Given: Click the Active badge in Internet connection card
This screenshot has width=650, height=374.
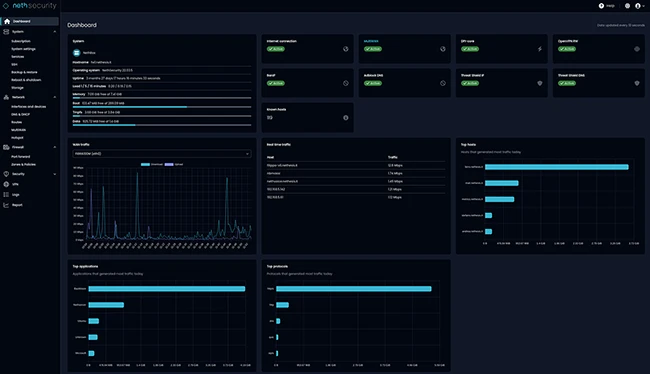Looking at the screenshot, I should 276,49.
